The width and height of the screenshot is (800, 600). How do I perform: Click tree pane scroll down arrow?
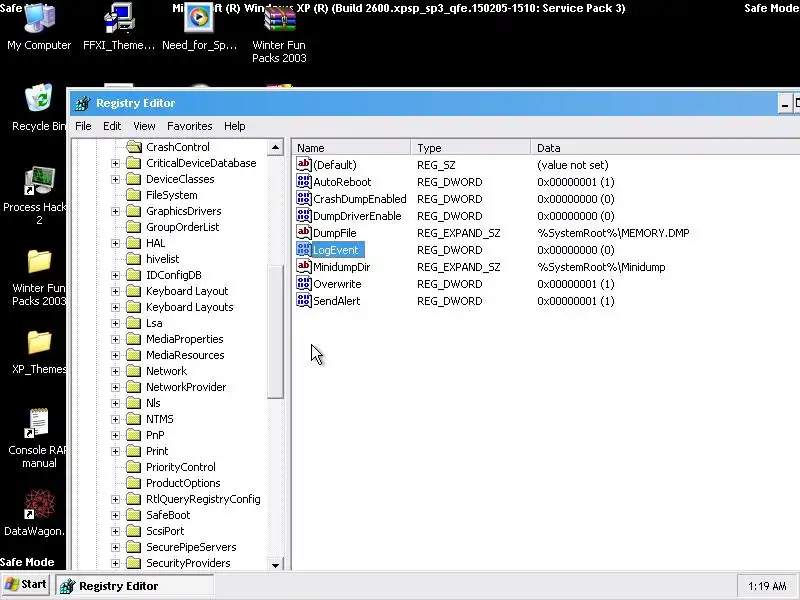tap(276, 564)
